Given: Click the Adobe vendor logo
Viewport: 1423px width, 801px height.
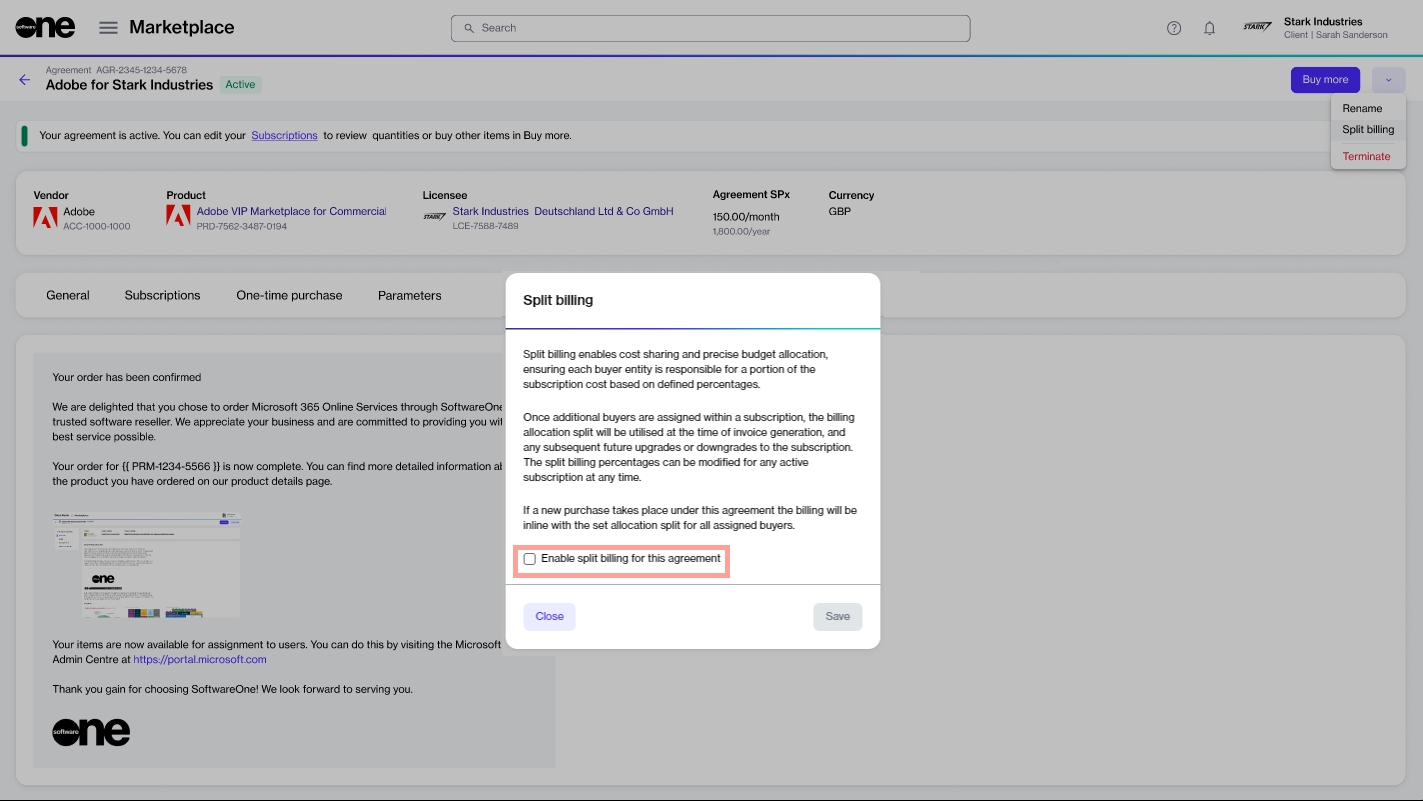Looking at the screenshot, I should (x=45, y=217).
